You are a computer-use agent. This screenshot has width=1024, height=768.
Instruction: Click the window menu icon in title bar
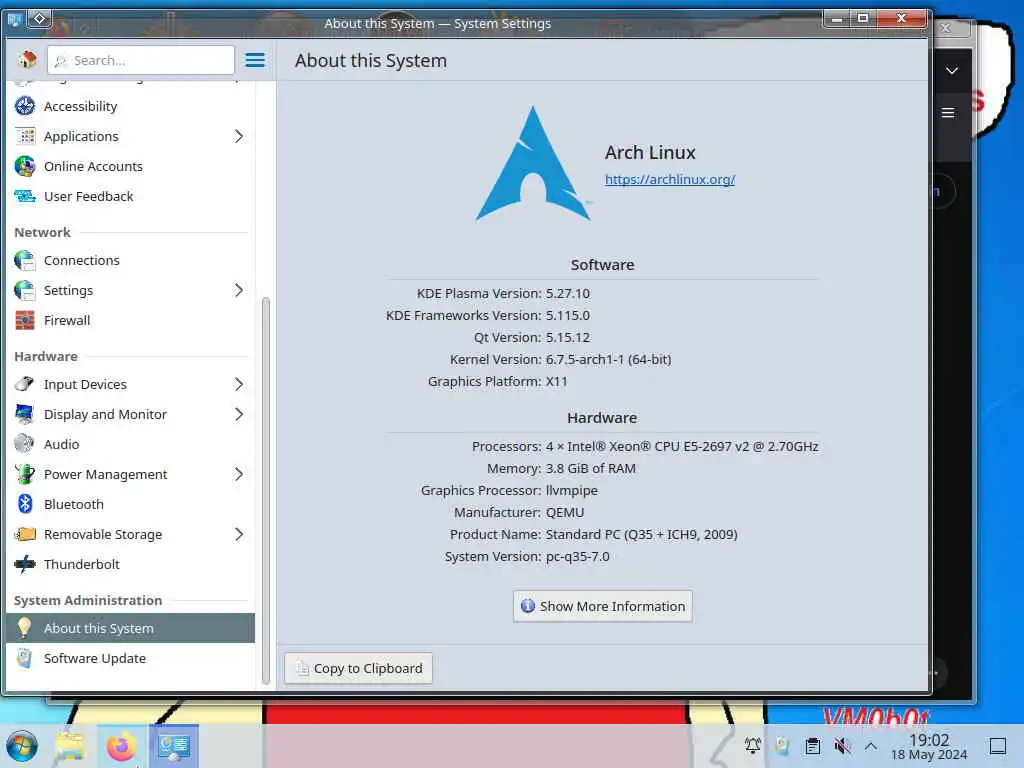(14, 20)
